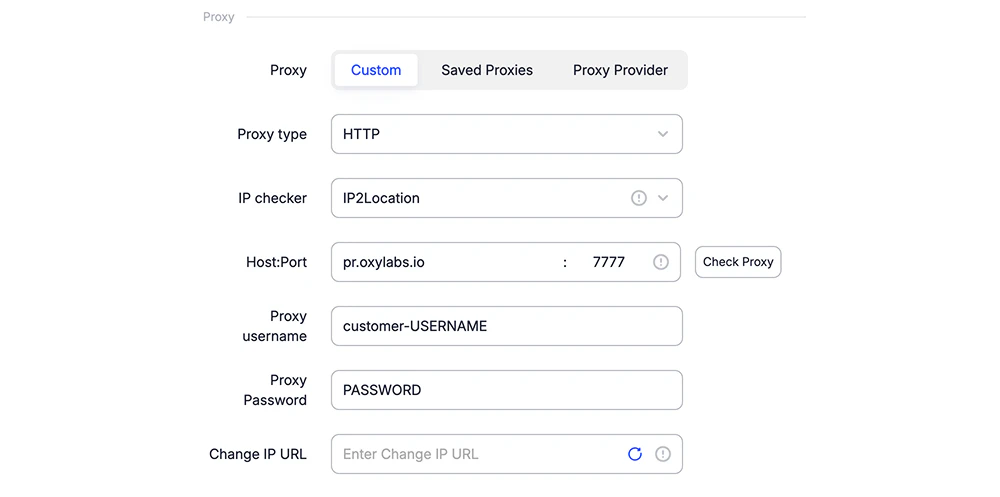
Task: Switch to the Saved Proxies tab
Action: coord(487,70)
